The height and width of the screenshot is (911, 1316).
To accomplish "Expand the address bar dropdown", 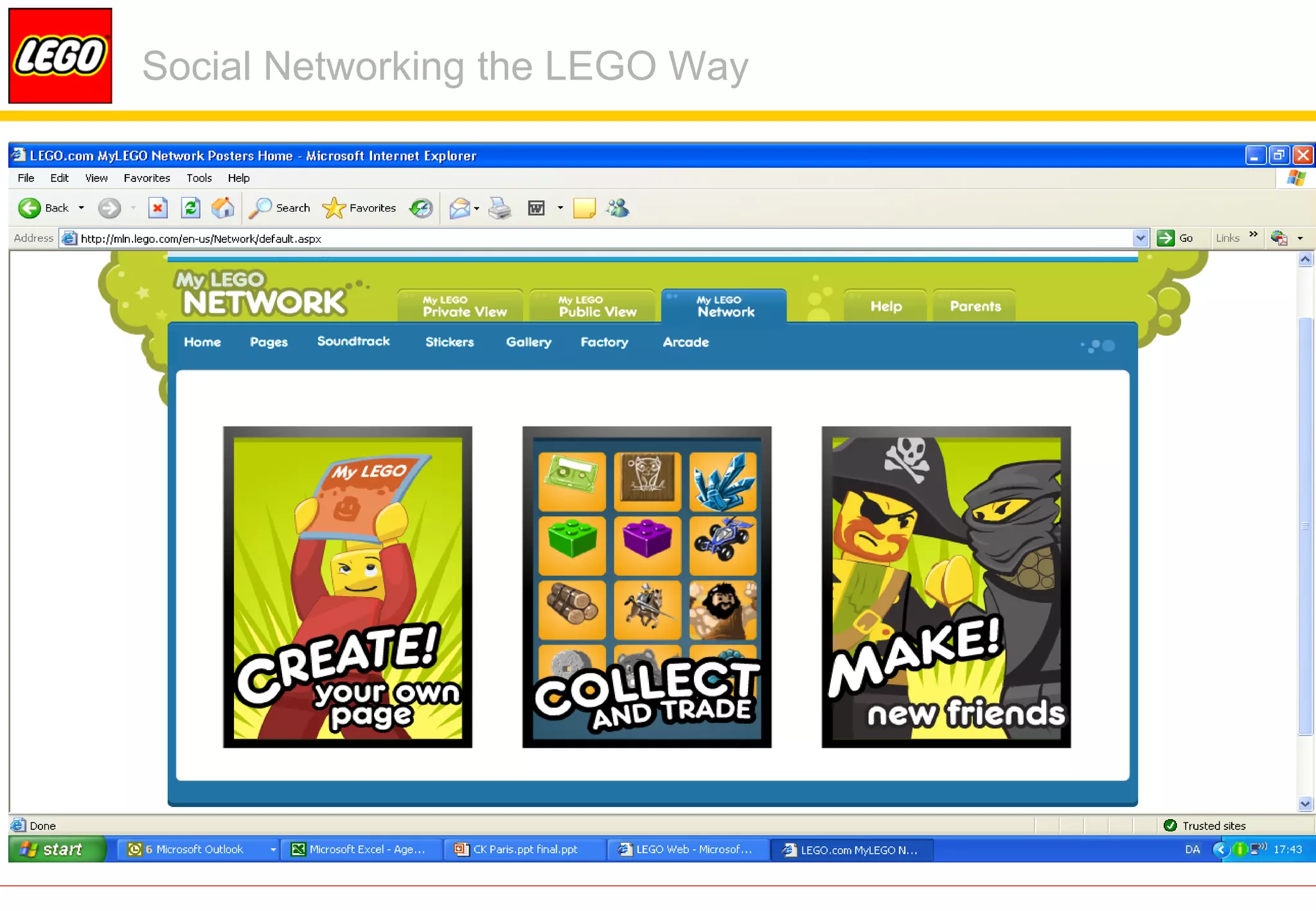I will [1141, 238].
